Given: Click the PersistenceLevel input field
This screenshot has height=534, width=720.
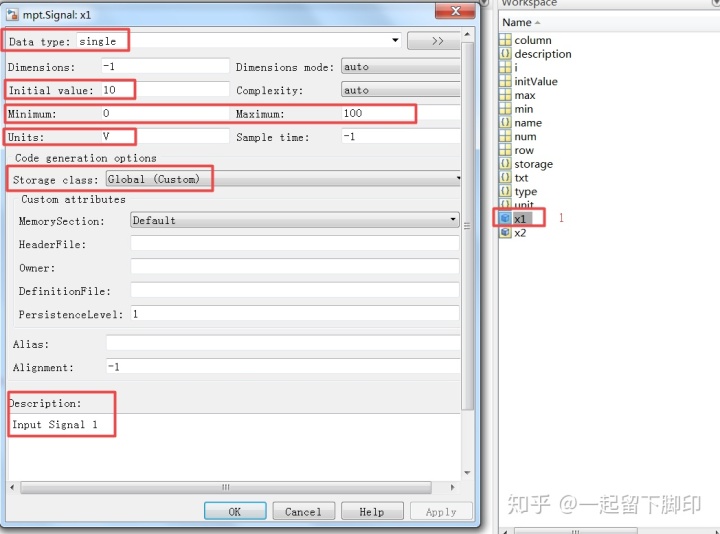Looking at the screenshot, I should click(294, 314).
